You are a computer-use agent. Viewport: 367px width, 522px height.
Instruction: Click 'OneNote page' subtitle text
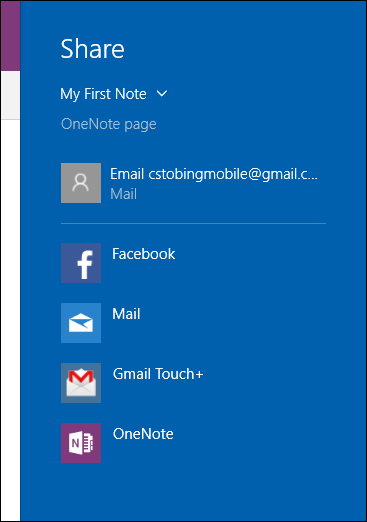[109, 124]
